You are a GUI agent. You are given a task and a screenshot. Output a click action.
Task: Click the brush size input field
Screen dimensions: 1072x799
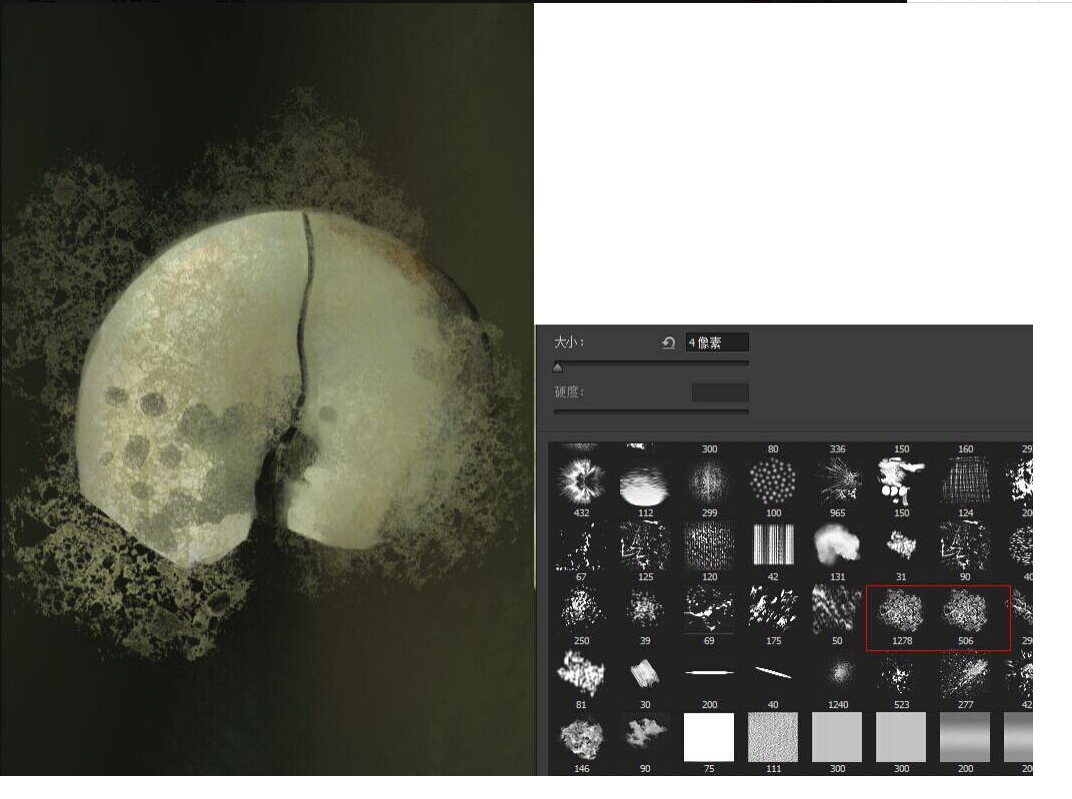pyautogui.click(x=717, y=343)
